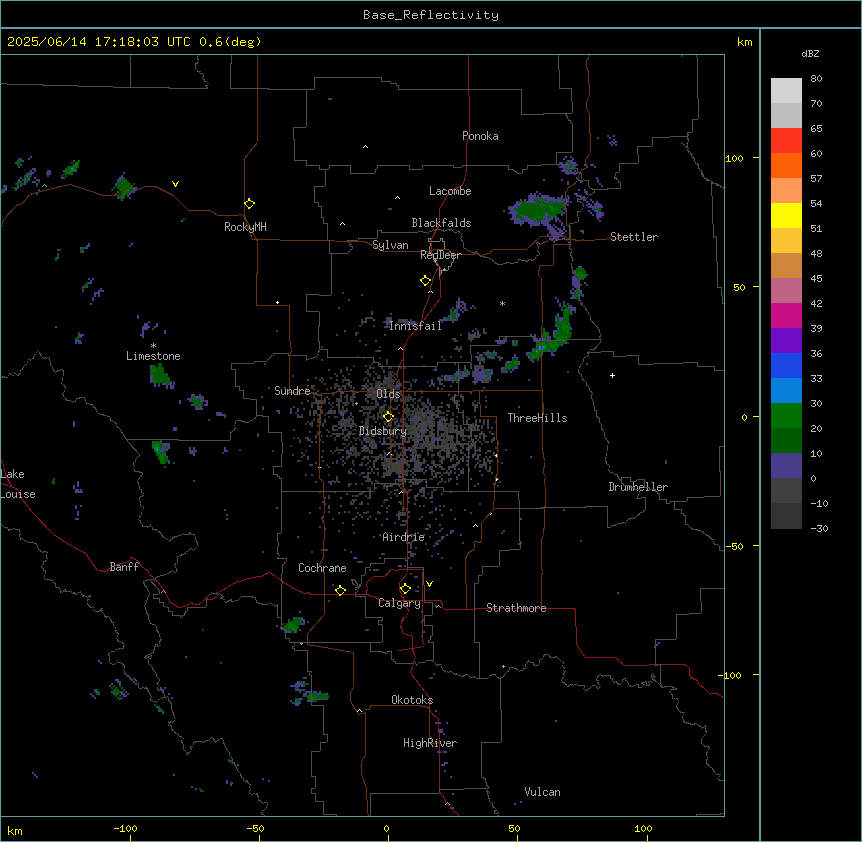
Task: Click the yellow diamond marker south of RedDeer
Action: click(x=425, y=280)
